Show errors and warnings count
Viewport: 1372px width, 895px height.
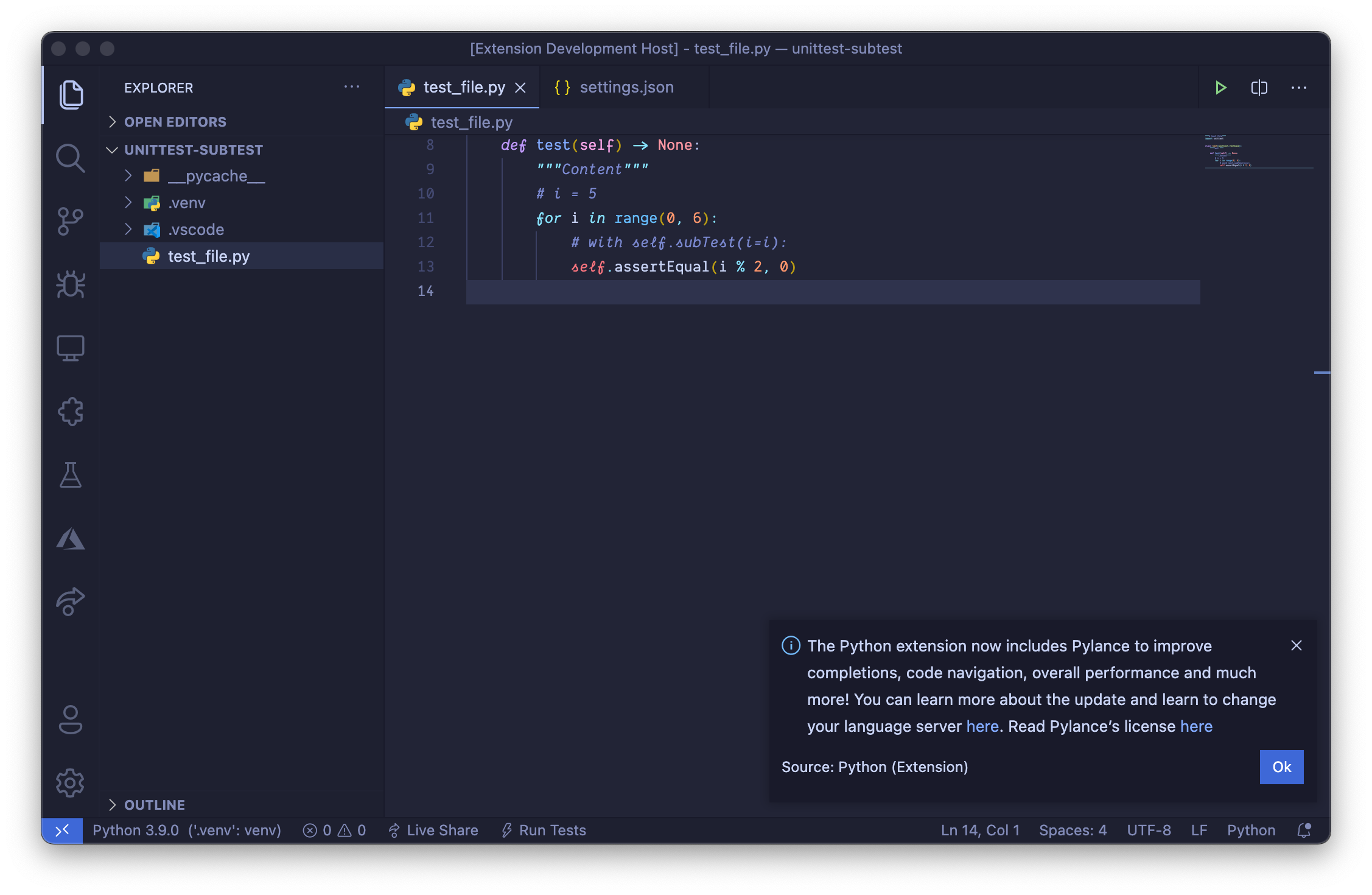point(335,830)
